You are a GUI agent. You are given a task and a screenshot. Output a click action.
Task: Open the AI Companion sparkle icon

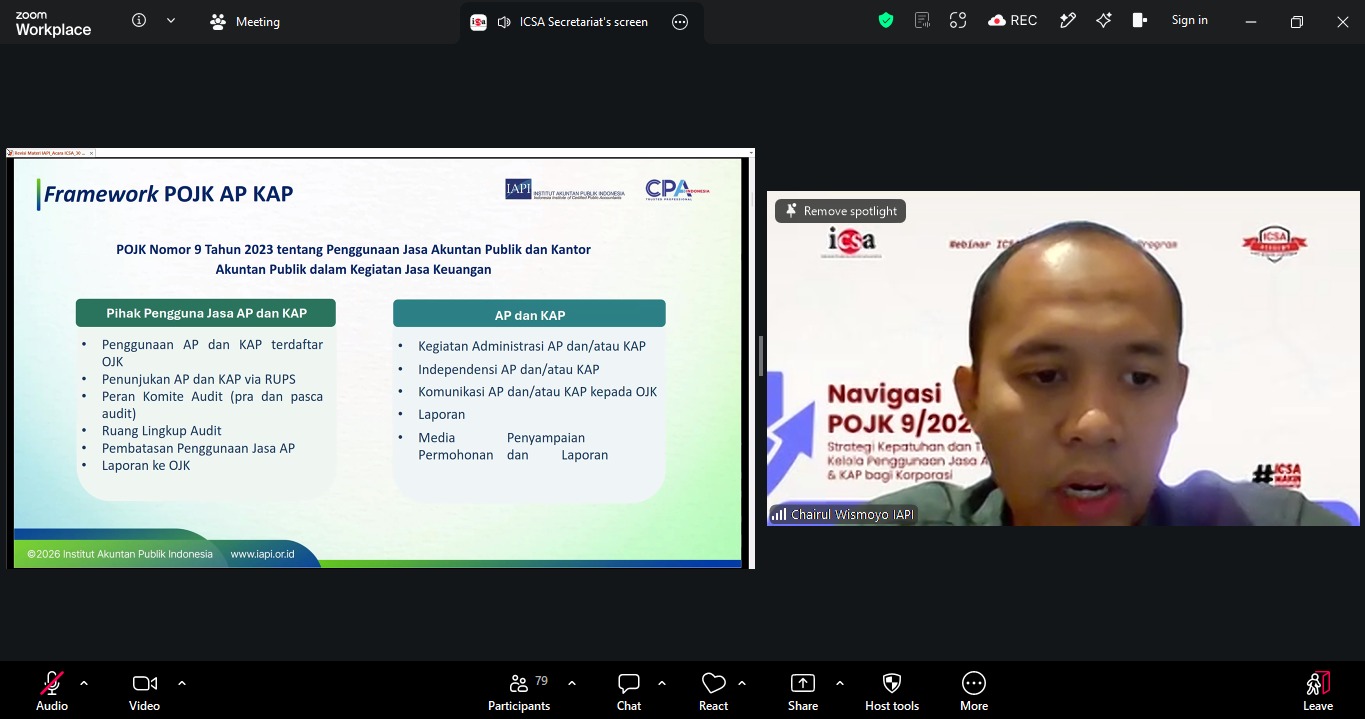(x=1104, y=20)
